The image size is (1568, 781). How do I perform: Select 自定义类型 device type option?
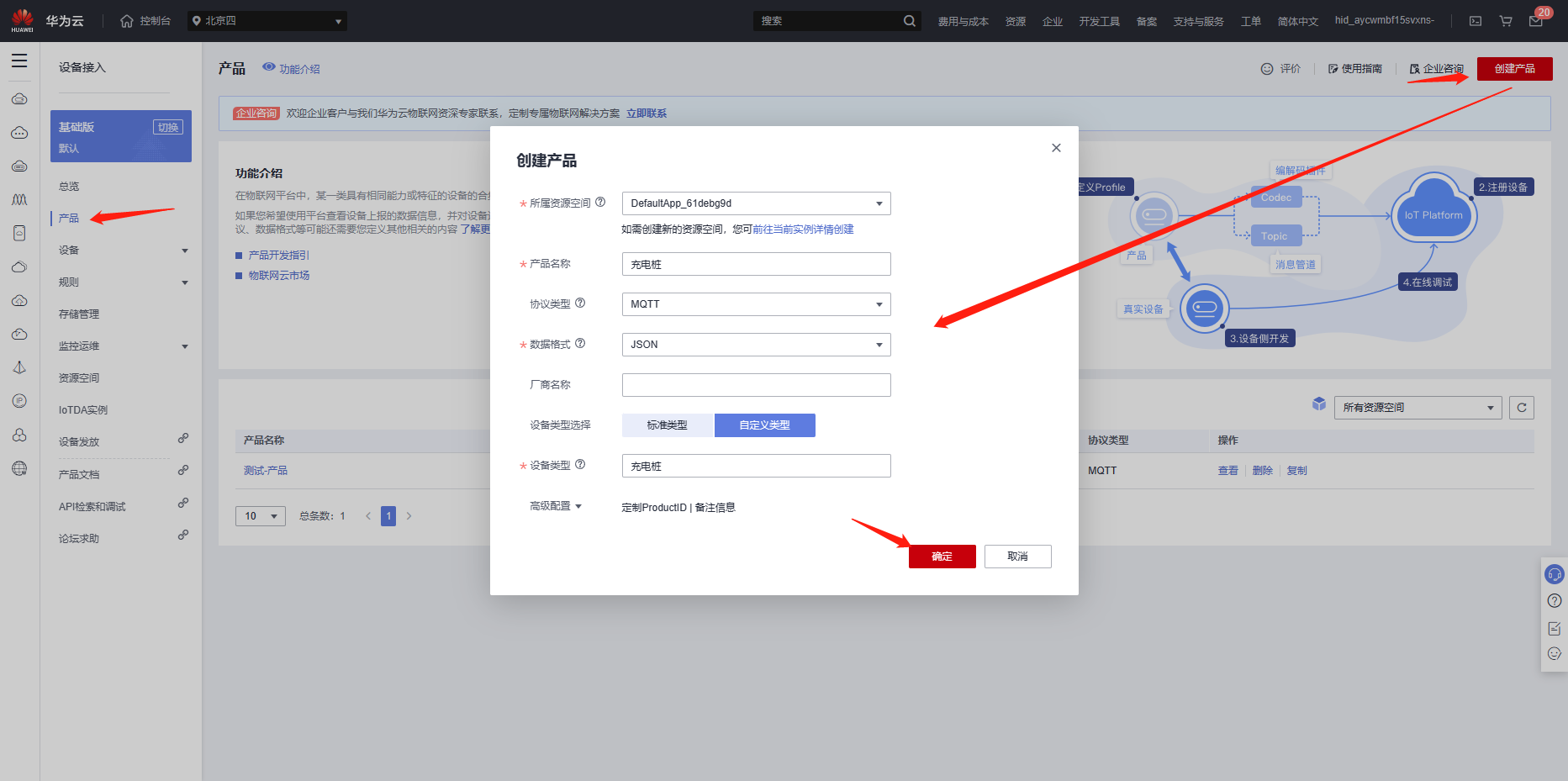[765, 425]
